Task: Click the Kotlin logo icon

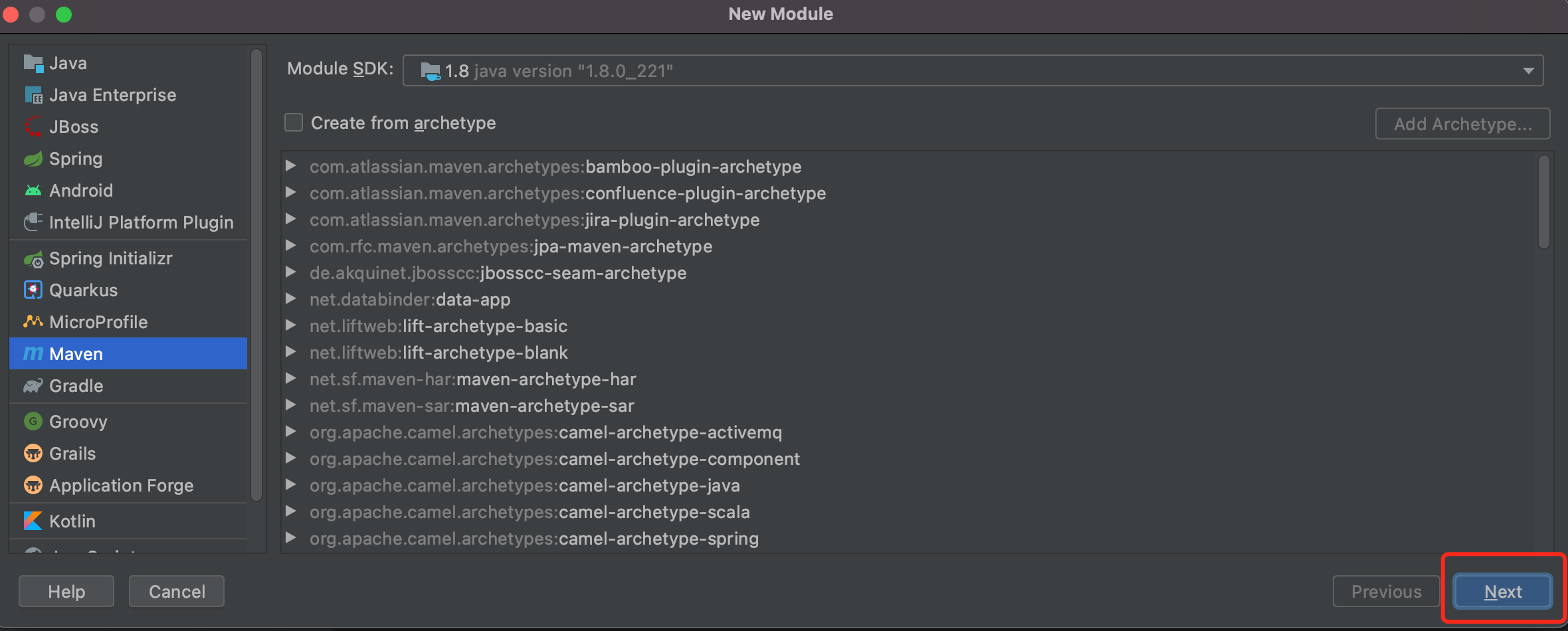Action: [x=33, y=521]
